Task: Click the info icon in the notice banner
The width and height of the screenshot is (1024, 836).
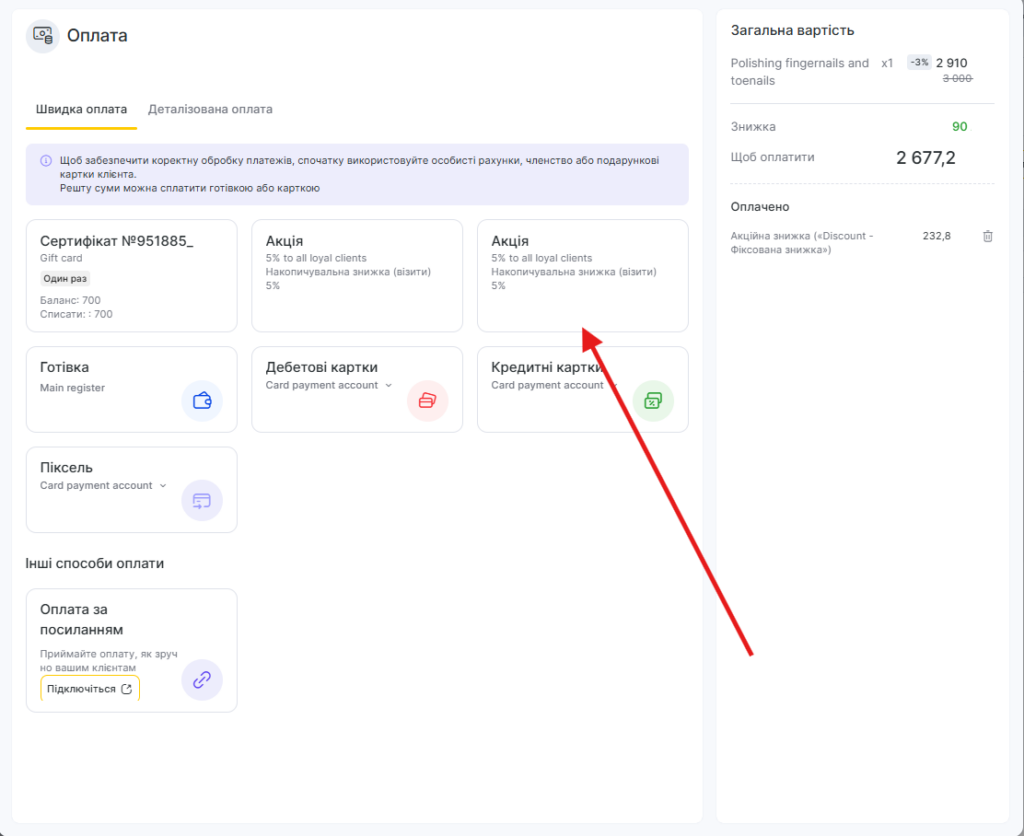Action: coord(46,160)
